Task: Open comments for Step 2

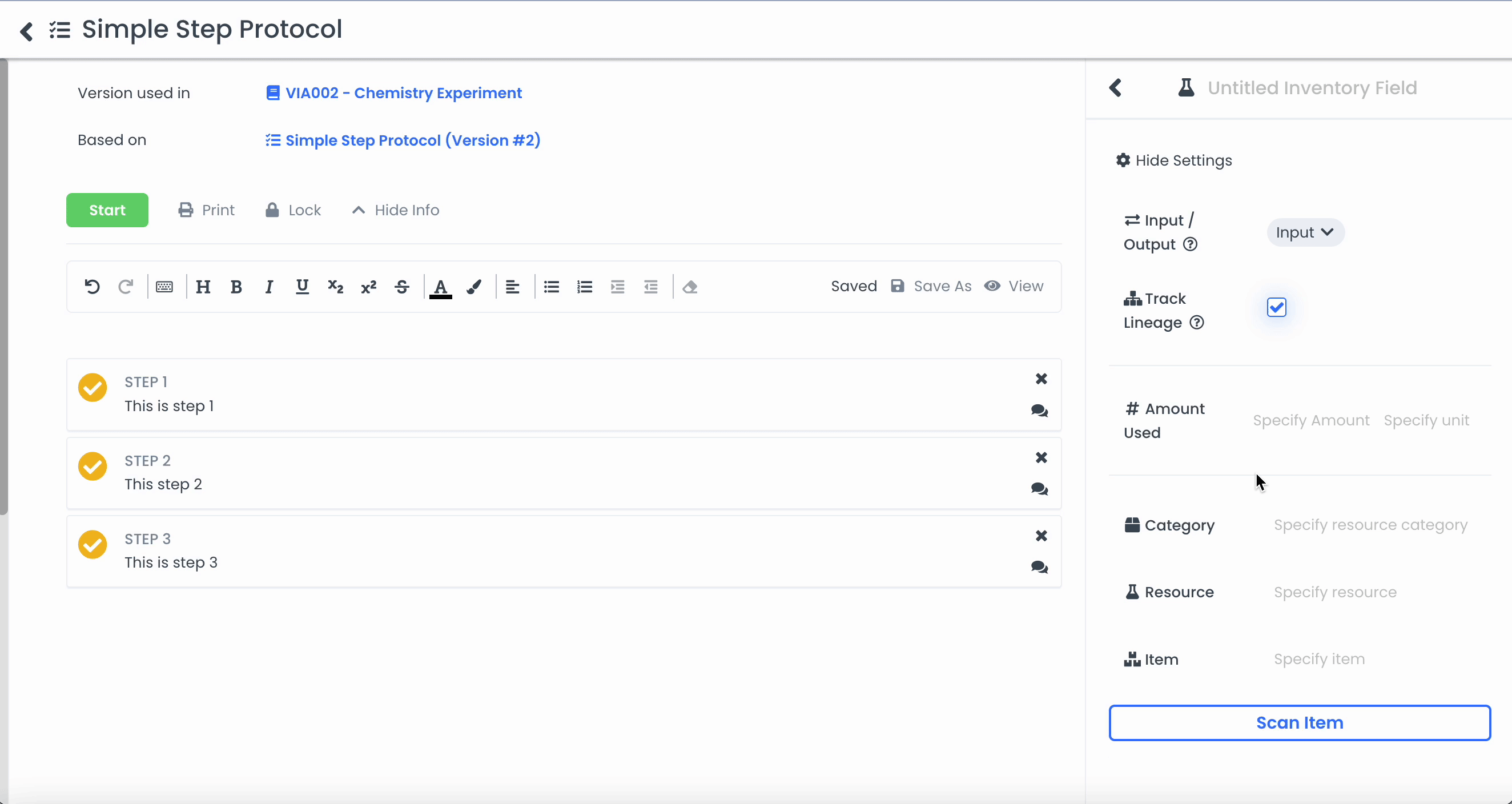Action: coord(1039,489)
